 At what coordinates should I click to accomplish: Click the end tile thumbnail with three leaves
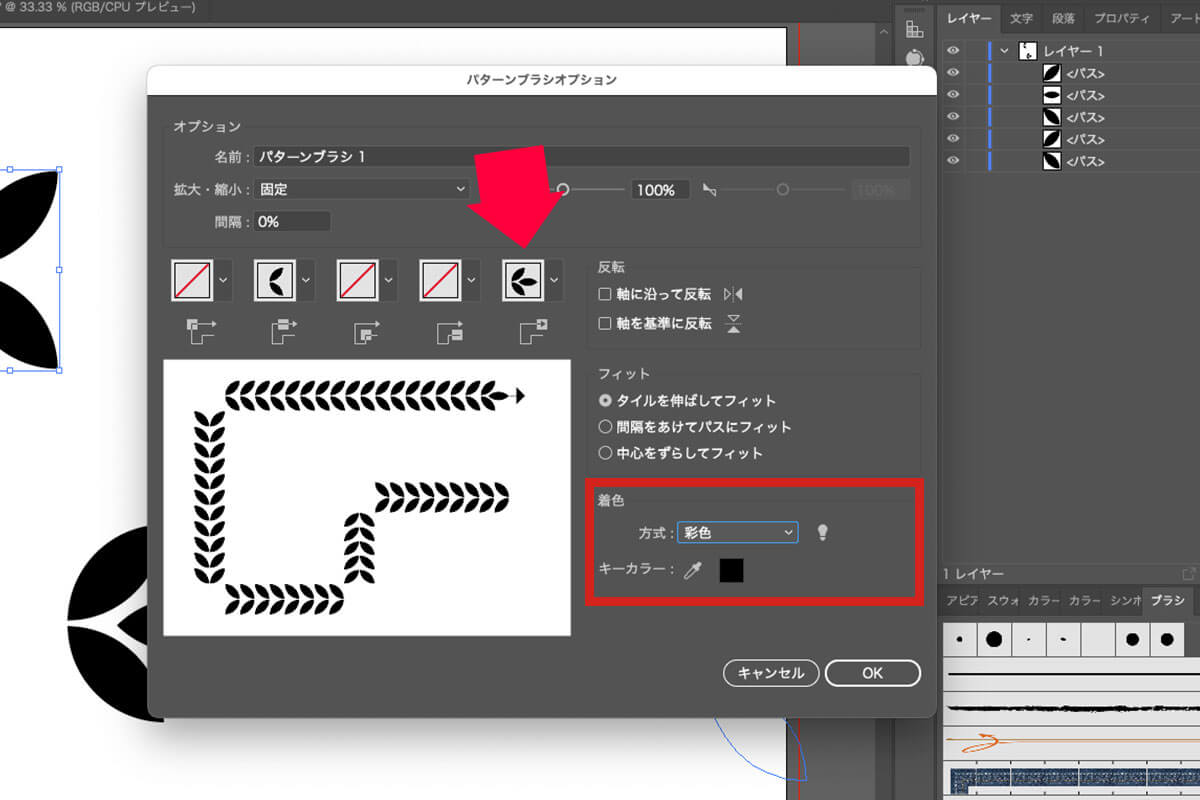tap(521, 281)
